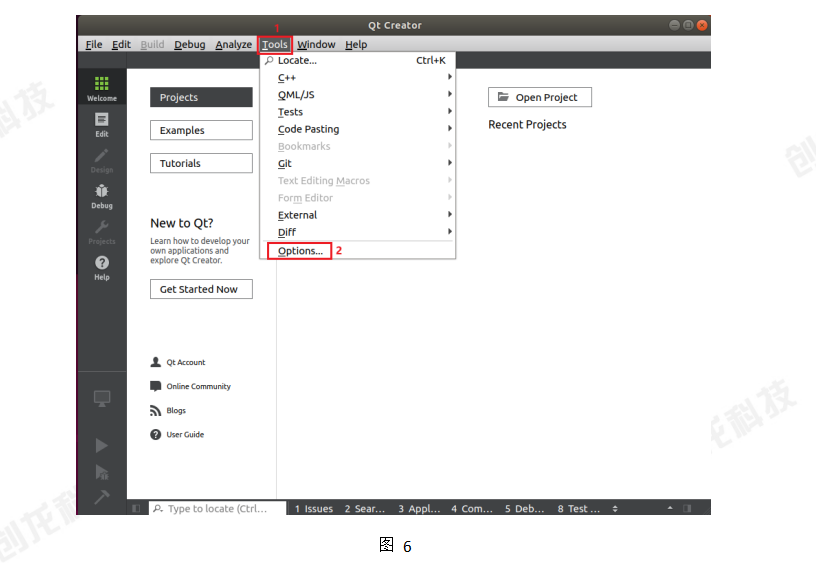Open the Window menu
Screen dimensions: 816x587
click(316, 45)
